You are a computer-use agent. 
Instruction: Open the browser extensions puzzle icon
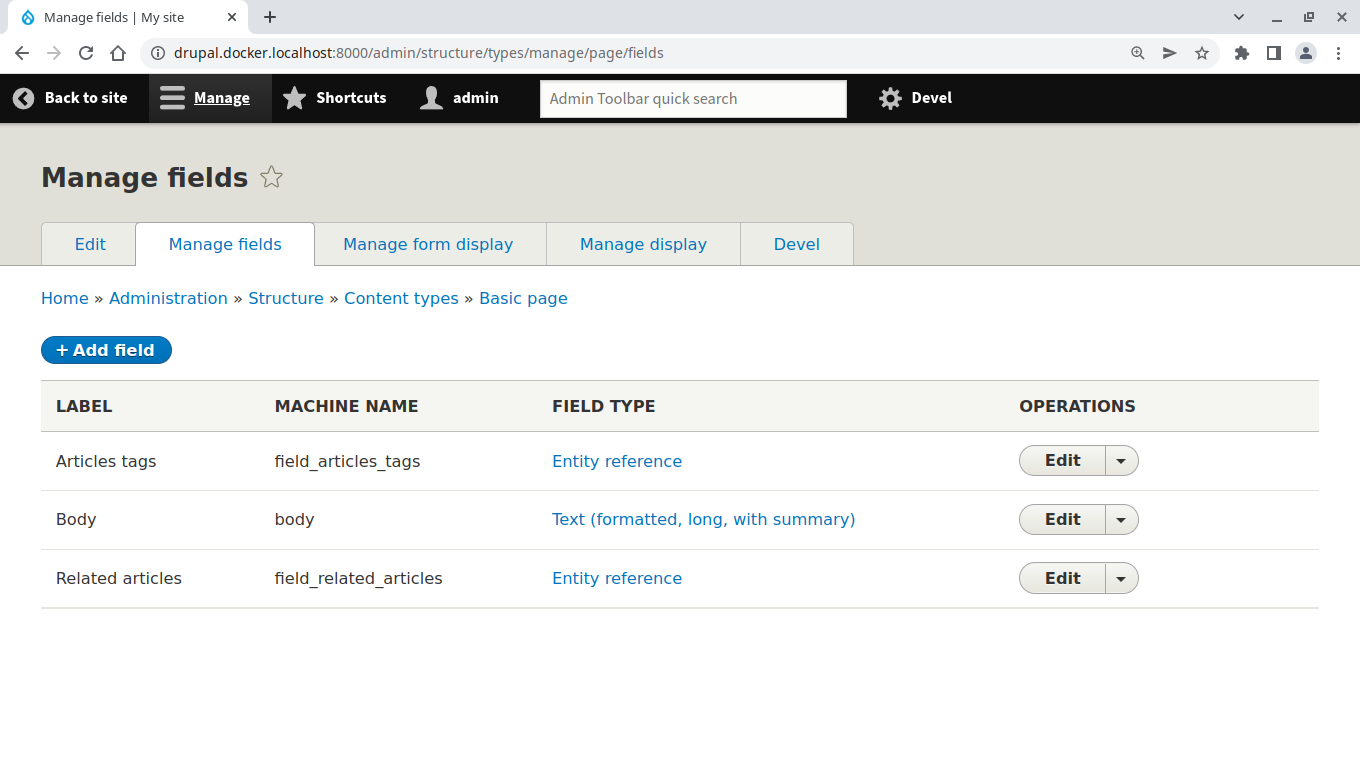[1242, 53]
